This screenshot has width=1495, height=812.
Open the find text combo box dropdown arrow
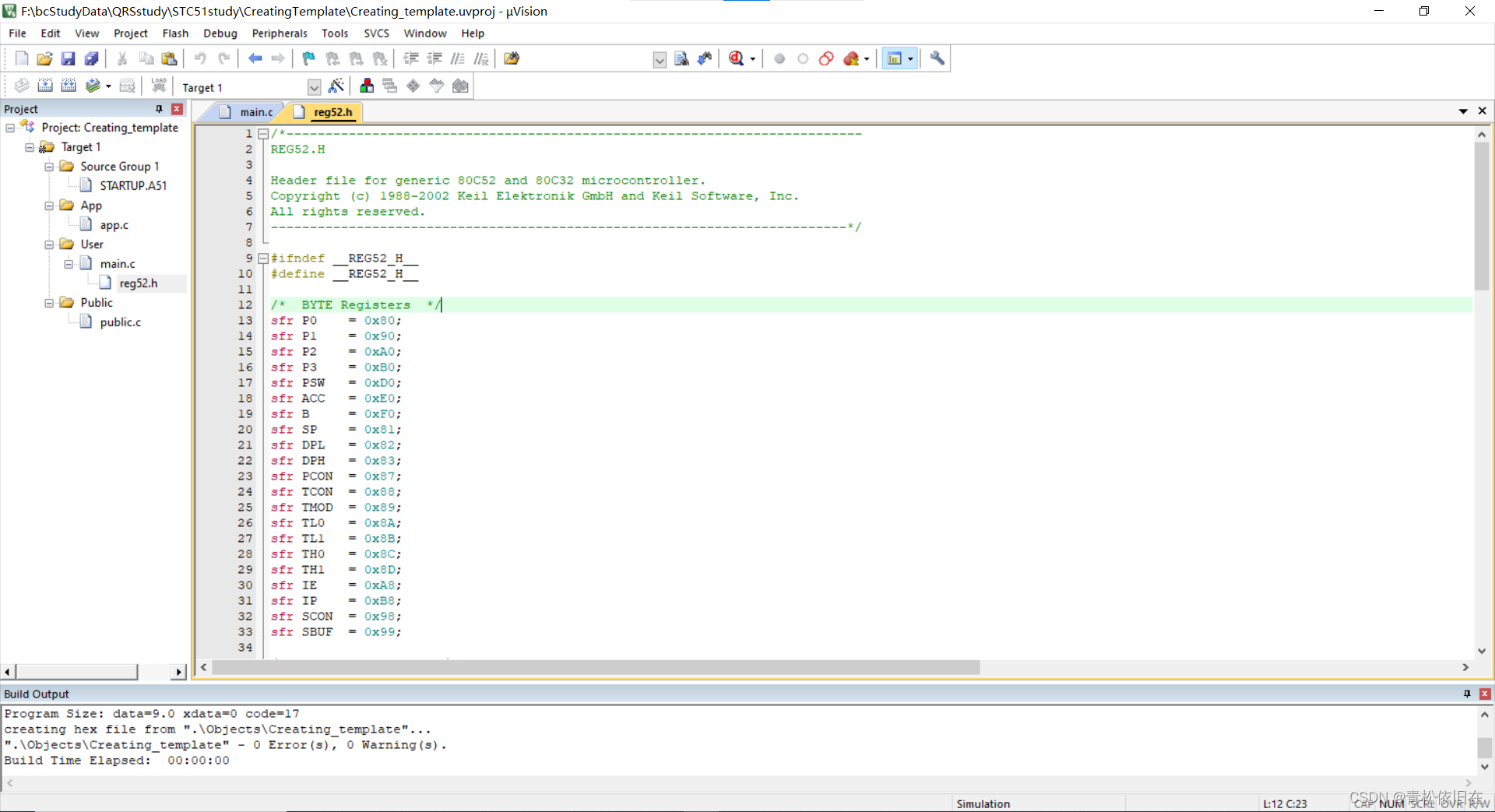tap(660, 60)
